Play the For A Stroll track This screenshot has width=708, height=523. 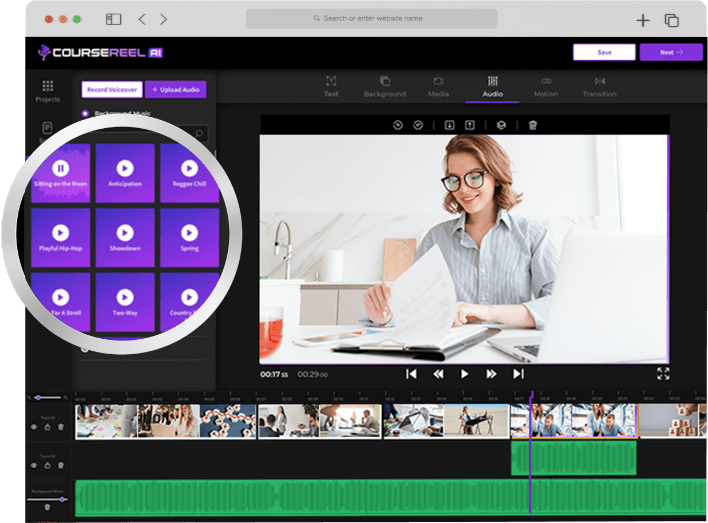coord(61,297)
